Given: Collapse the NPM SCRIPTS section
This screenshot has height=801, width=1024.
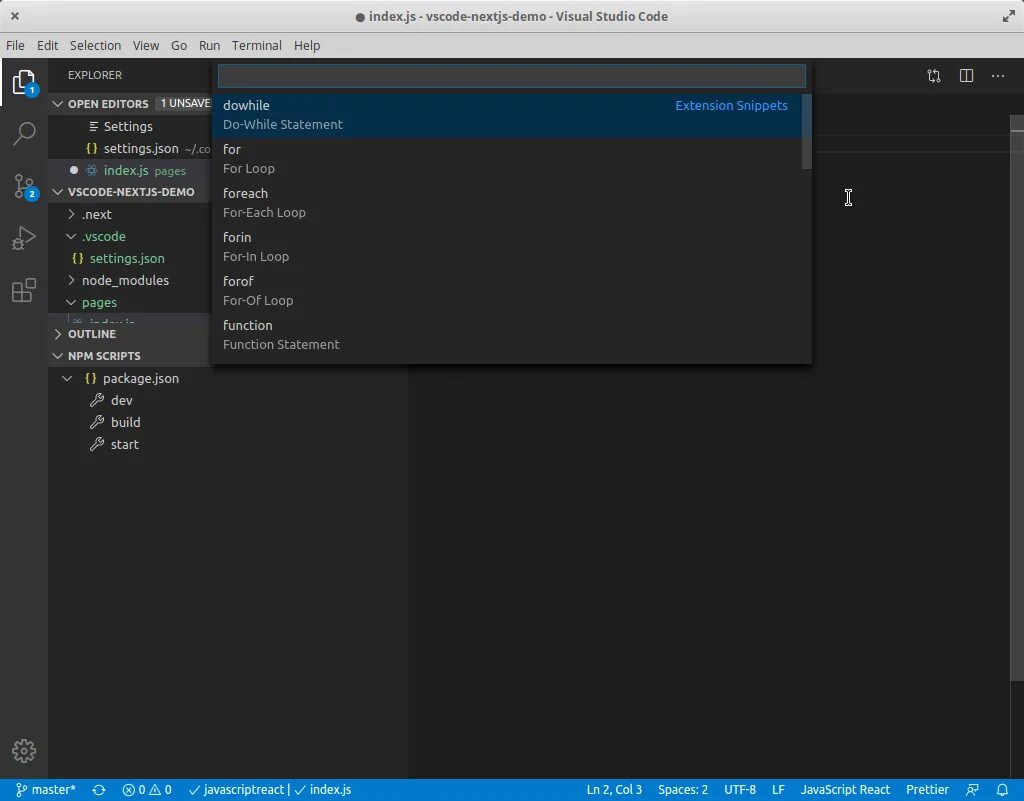Looking at the screenshot, I should click(x=104, y=356).
